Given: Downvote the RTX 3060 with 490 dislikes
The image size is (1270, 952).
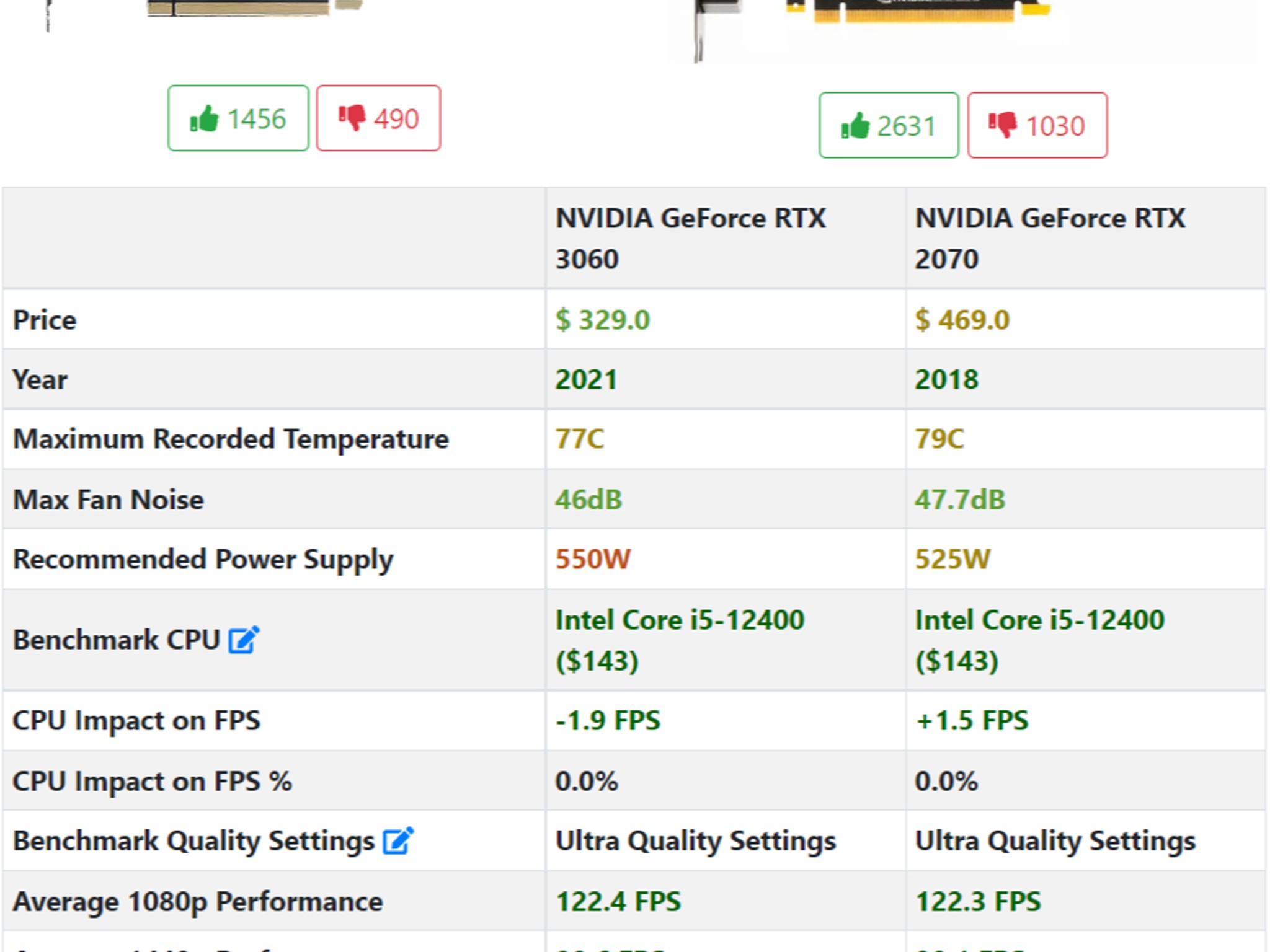Looking at the screenshot, I should [378, 118].
